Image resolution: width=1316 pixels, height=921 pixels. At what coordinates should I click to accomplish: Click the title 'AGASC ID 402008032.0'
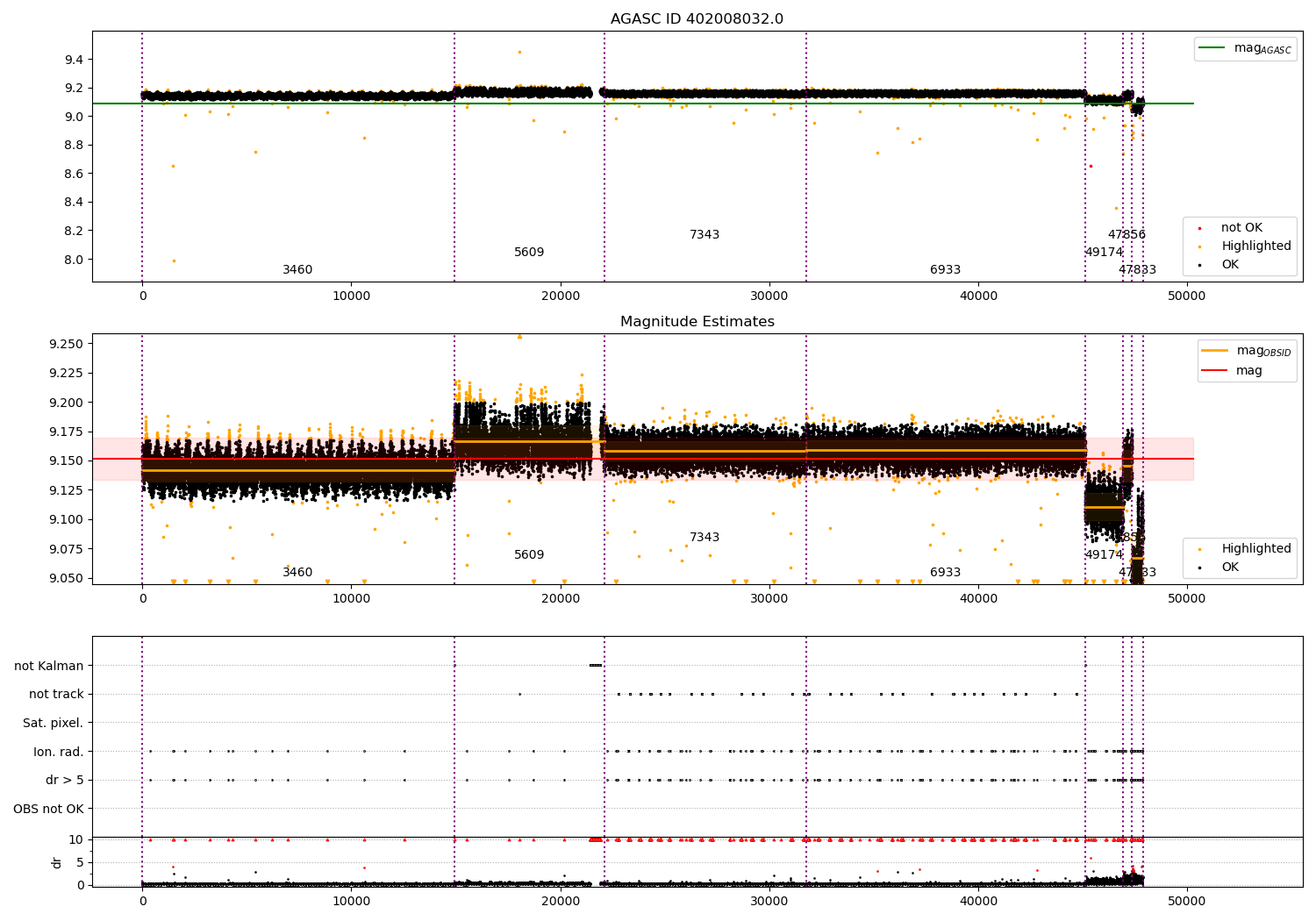click(697, 19)
